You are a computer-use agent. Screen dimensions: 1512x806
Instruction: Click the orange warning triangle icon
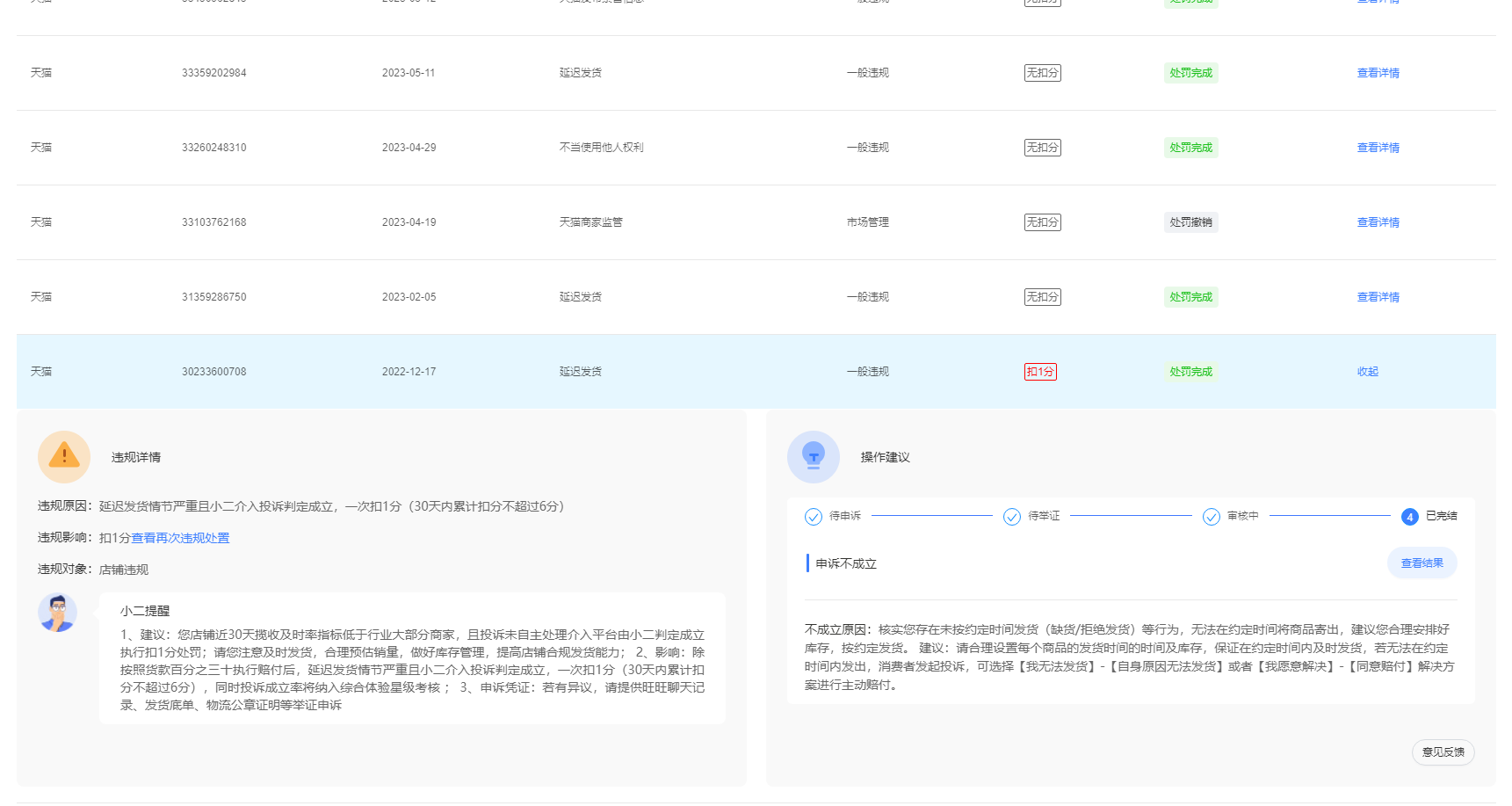click(x=64, y=456)
